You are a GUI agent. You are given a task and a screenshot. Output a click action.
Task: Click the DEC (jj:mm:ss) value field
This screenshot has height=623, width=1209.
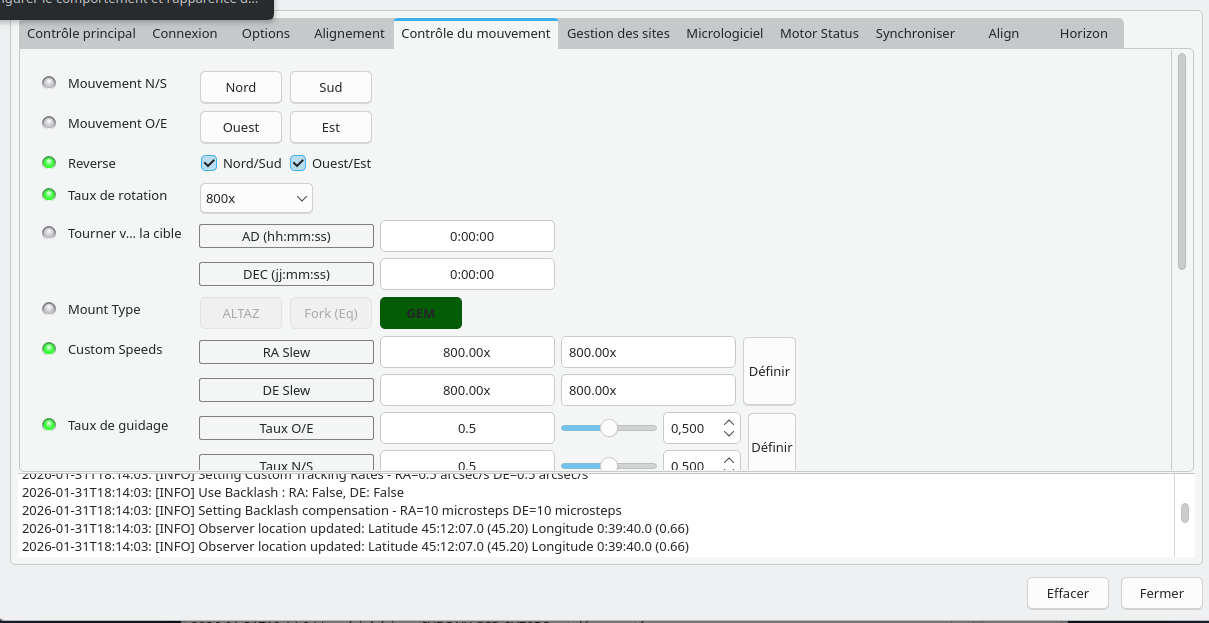pyautogui.click(x=467, y=274)
